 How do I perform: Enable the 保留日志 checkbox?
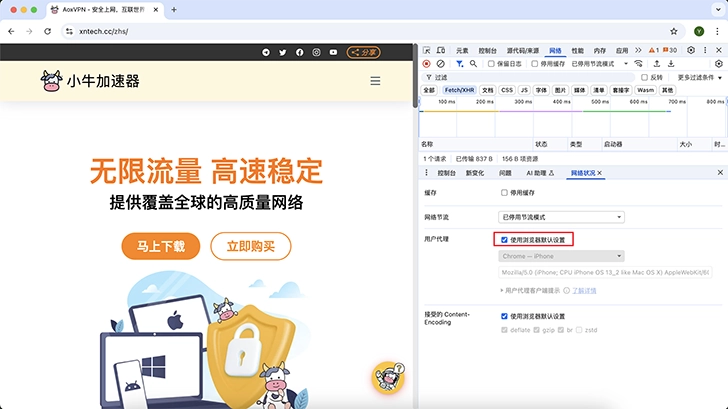pos(491,64)
